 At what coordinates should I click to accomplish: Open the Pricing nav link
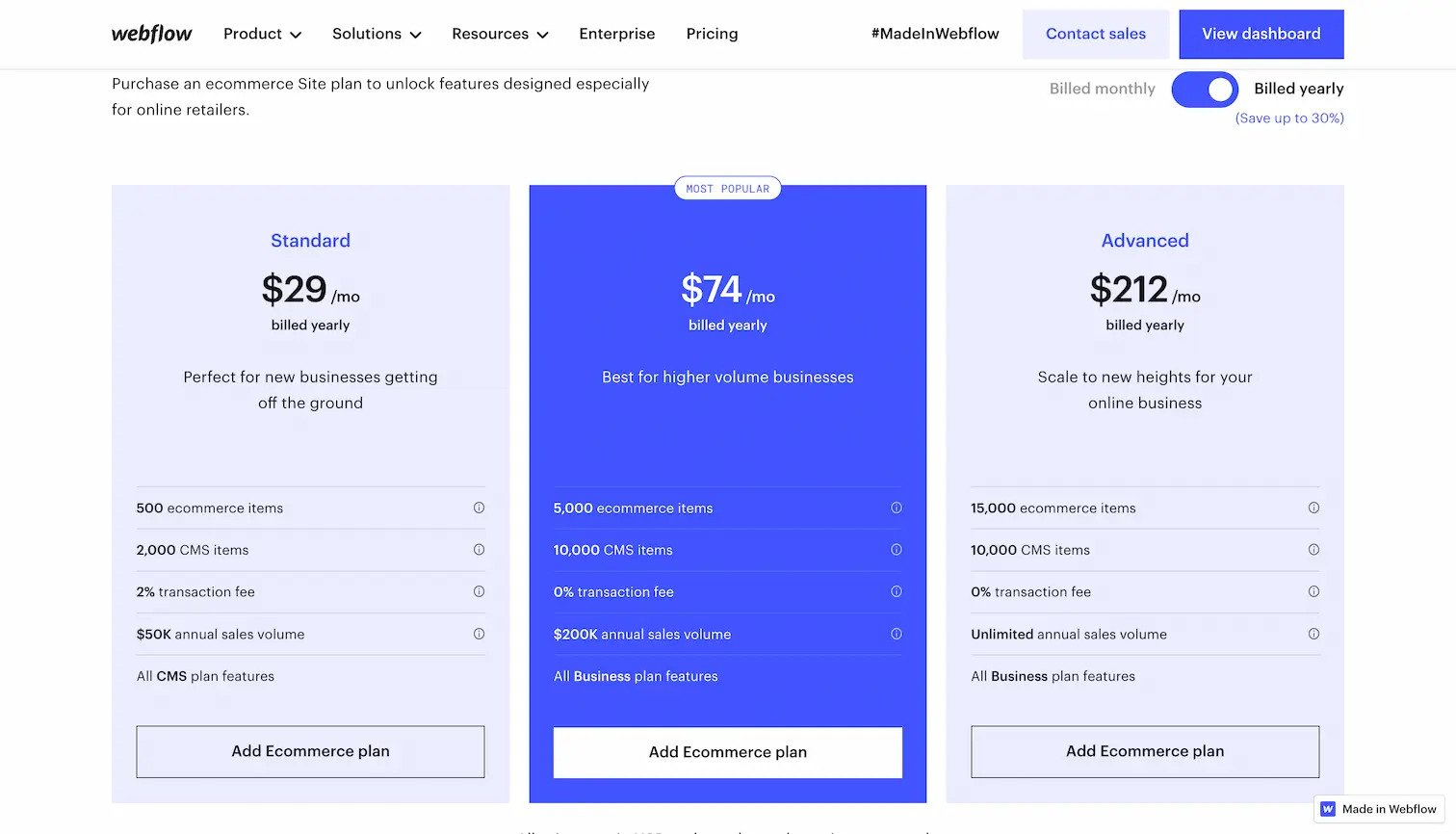713,34
